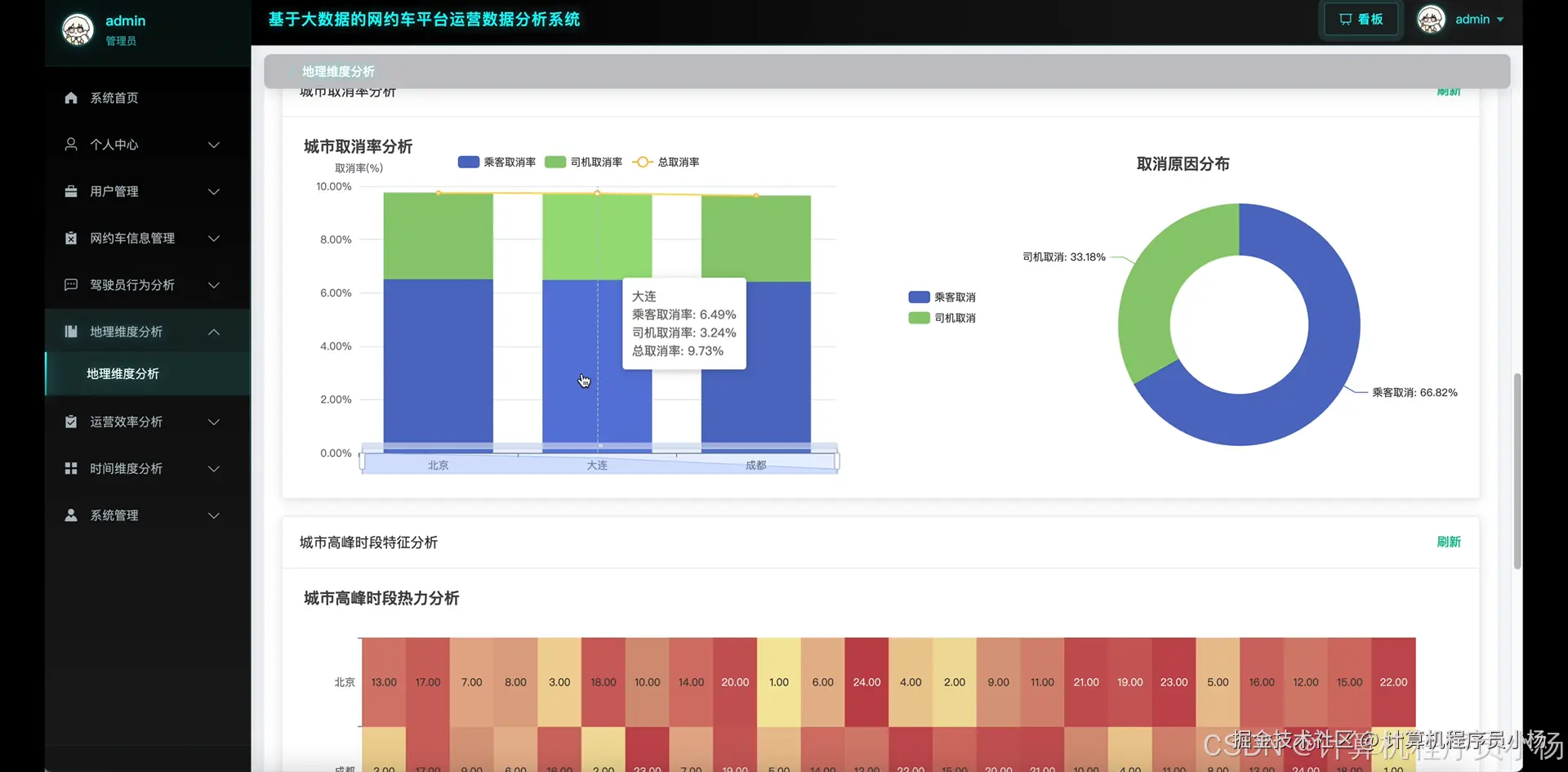This screenshot has height=772, width=1568.
Task: Click the heatmap cell valued 13.00 in 北京 row
Action: click(x=384, y=682)
